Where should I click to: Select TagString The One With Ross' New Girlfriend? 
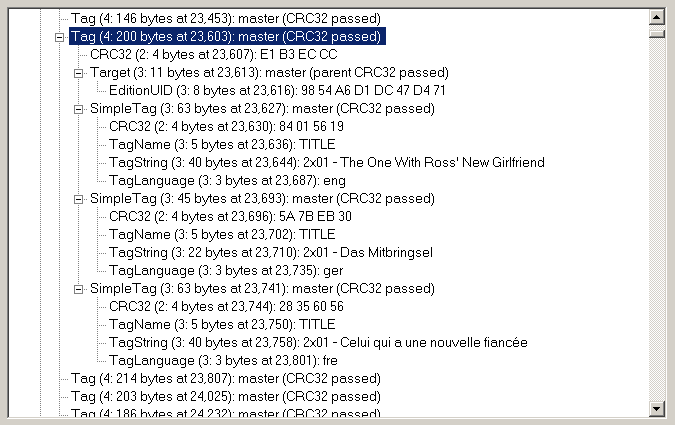pos(327,162)
